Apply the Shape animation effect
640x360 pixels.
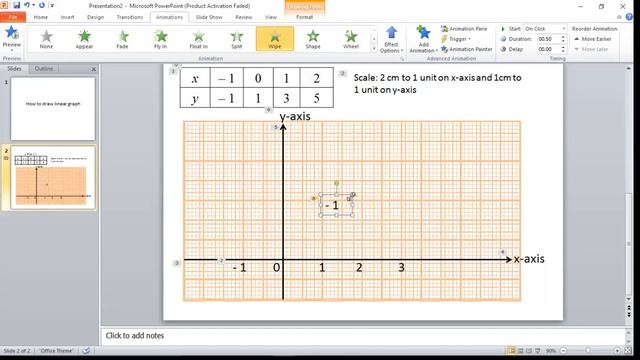313,39
